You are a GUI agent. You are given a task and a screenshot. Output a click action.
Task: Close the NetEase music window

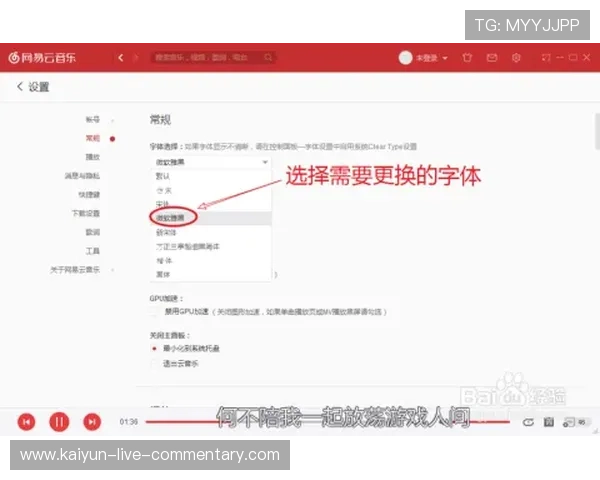click(x=586, y=57)
